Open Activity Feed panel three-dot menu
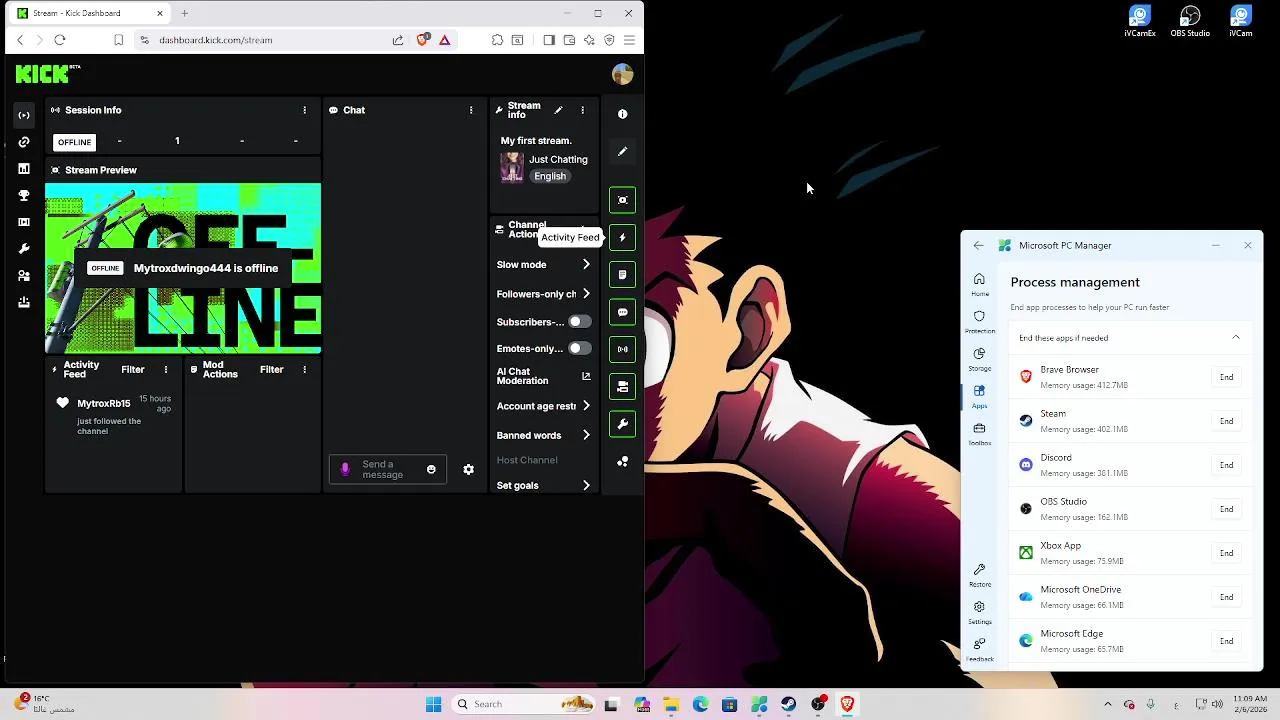 (x=166, y=370)
